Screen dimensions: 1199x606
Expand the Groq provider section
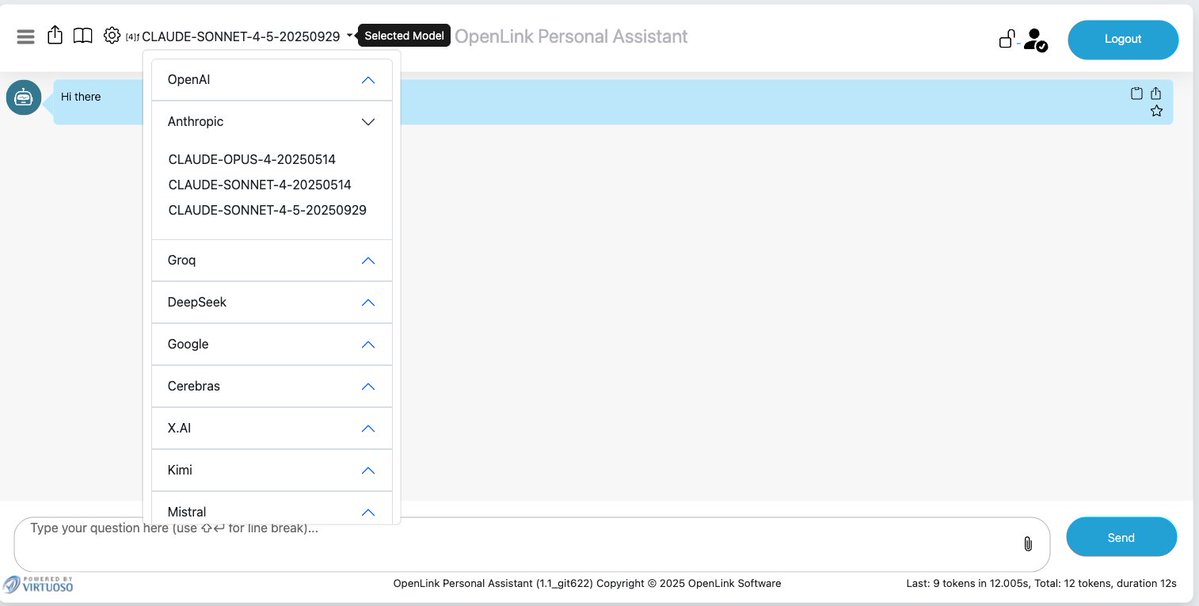[x=271, y=261]
